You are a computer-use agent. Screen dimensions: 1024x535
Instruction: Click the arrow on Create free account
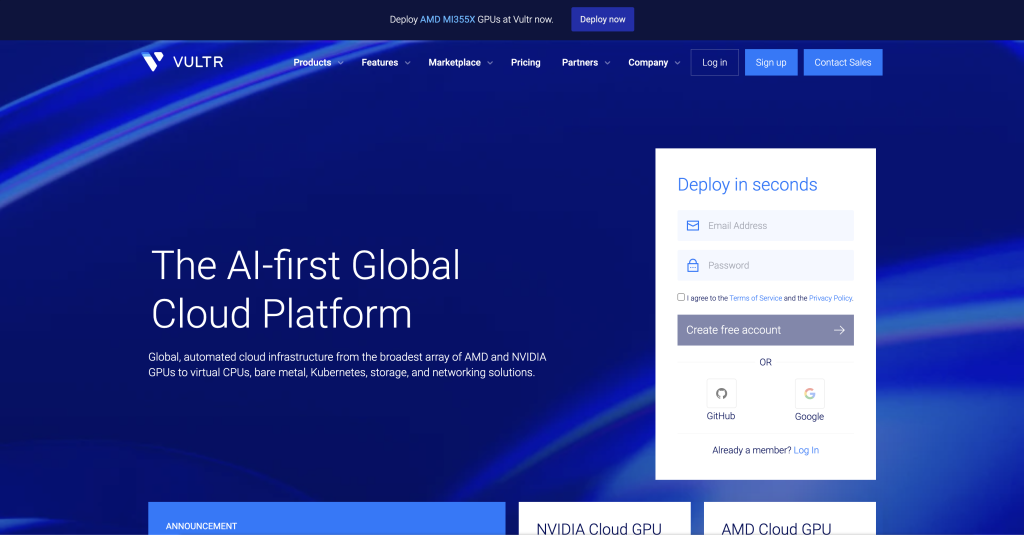click(839, 330)
